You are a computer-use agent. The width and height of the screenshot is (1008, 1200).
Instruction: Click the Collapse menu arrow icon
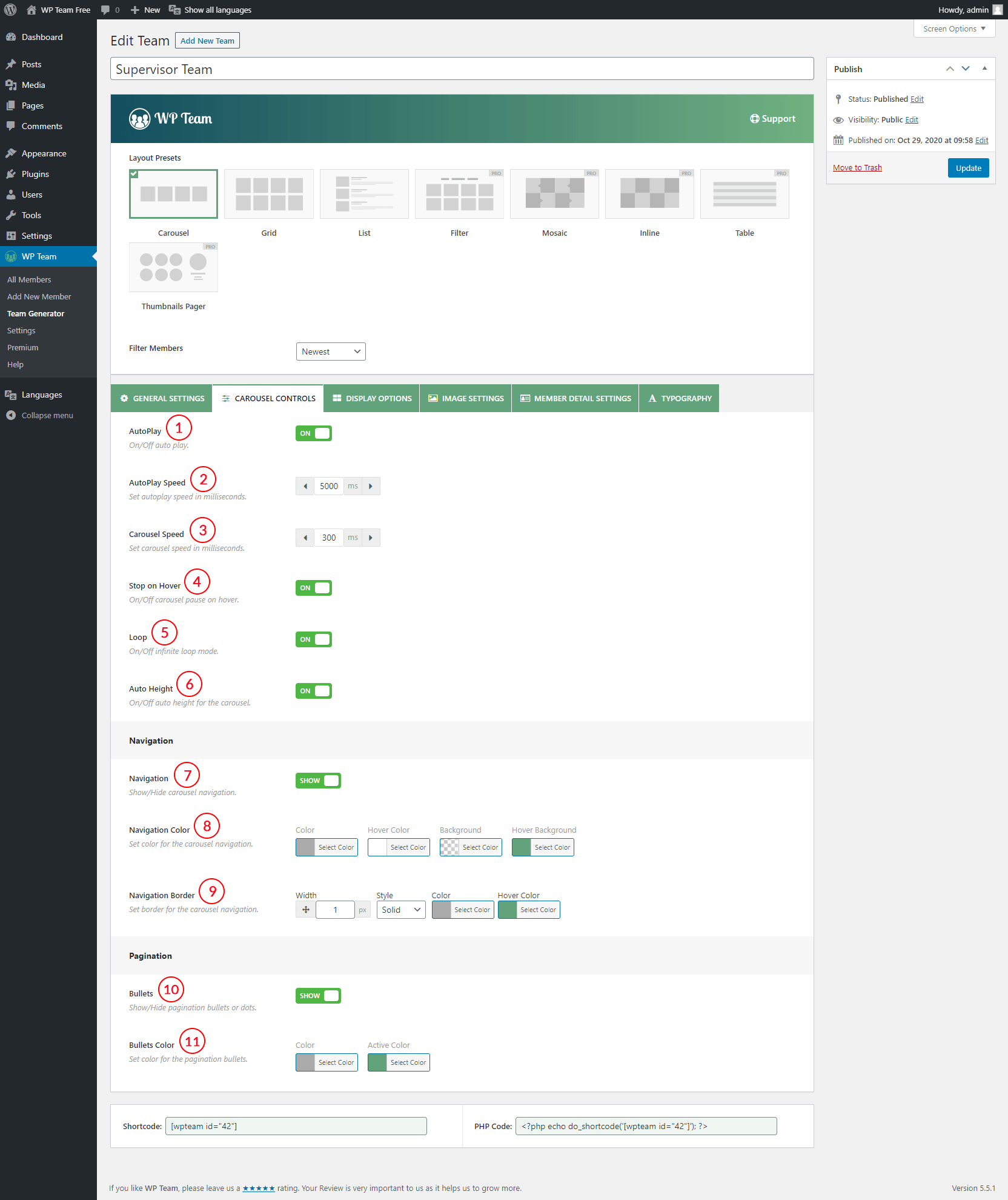(x=11, y=415)
